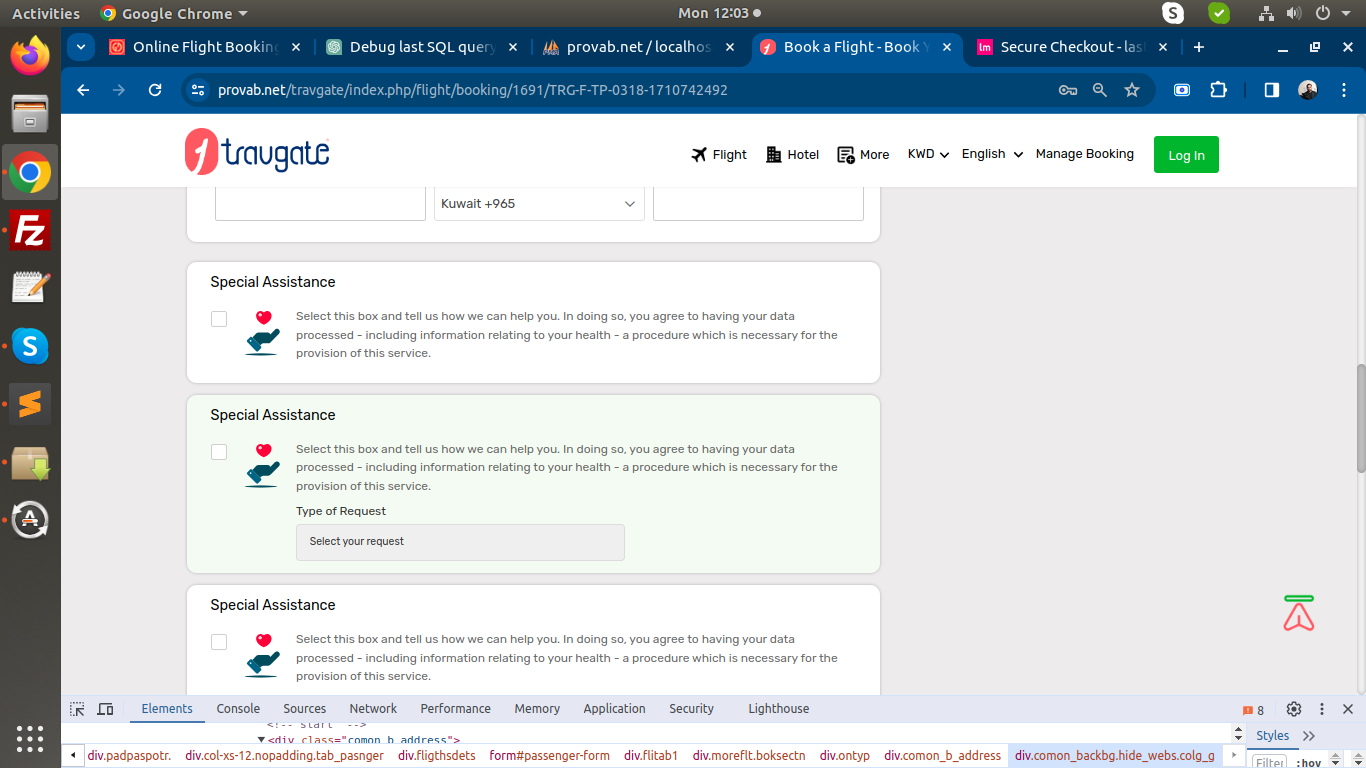Open Chrome extensions puzzle icon
Screen dimensions: 1366x768
(x=1218, y=90)
